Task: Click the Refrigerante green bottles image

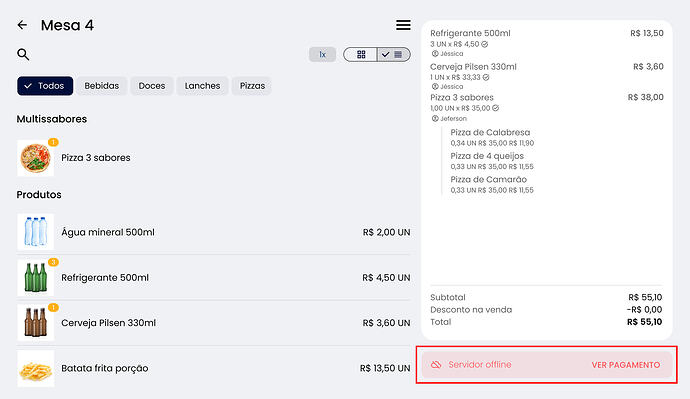Action: point(36,278)
